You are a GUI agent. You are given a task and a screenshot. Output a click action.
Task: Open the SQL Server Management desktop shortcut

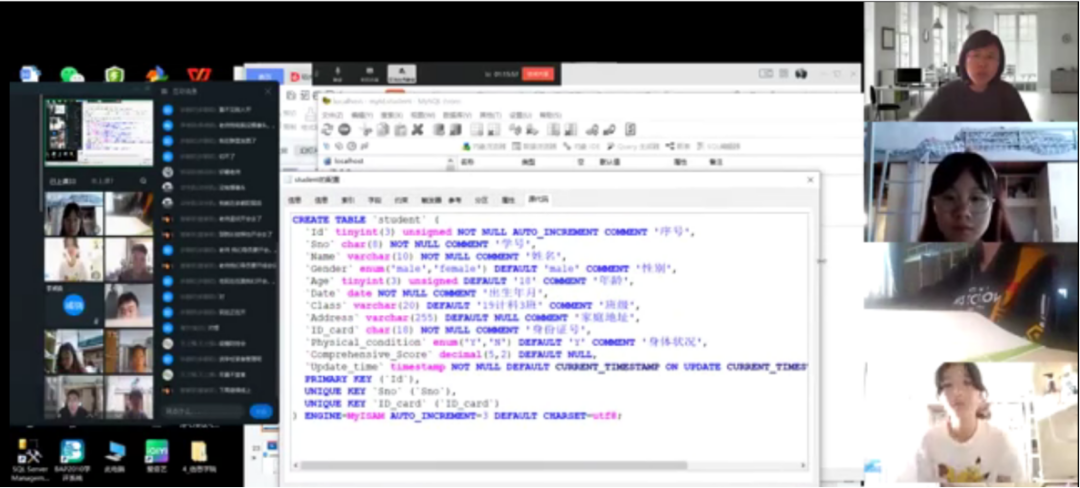(x=30, y=459)
